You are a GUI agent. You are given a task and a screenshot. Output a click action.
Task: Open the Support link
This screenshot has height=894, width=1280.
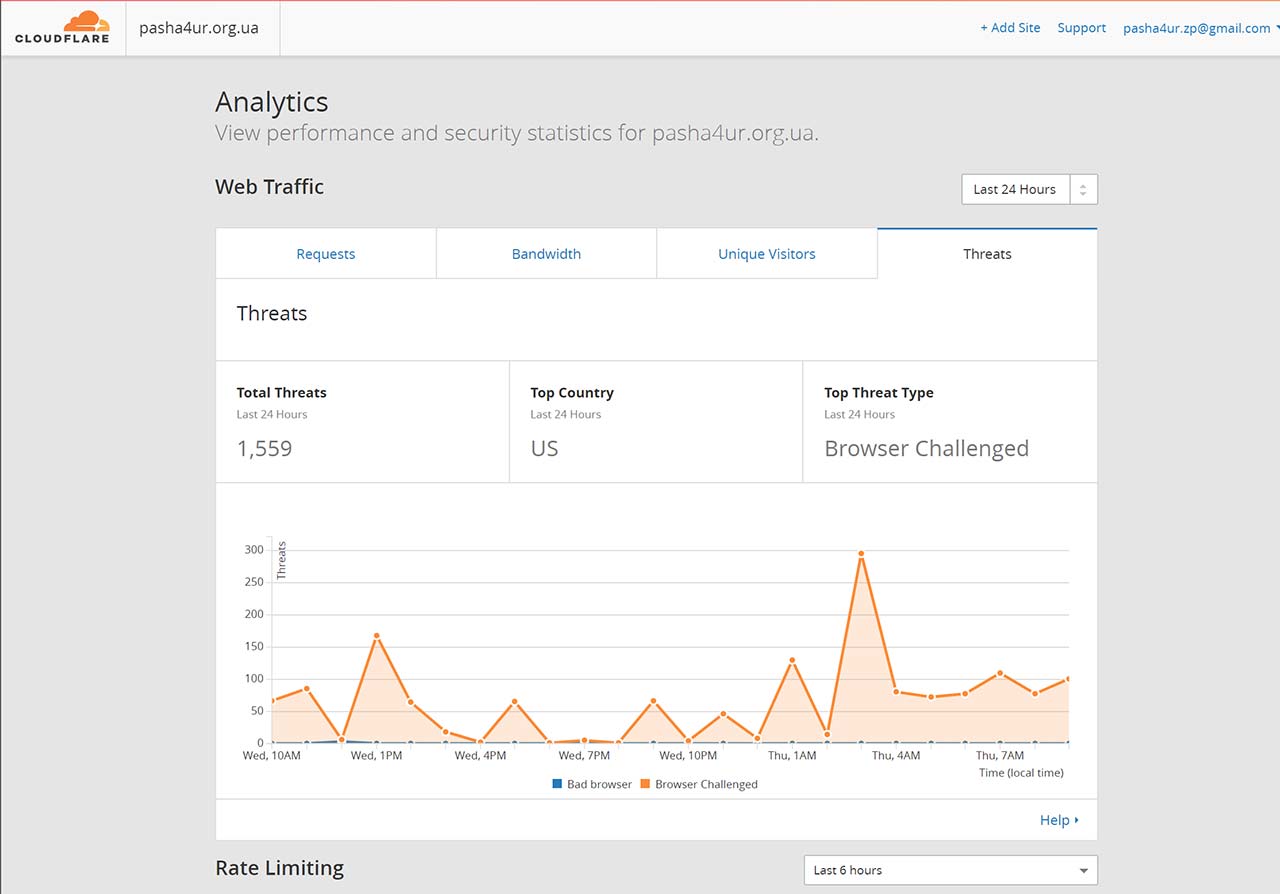click(1082, 28)
